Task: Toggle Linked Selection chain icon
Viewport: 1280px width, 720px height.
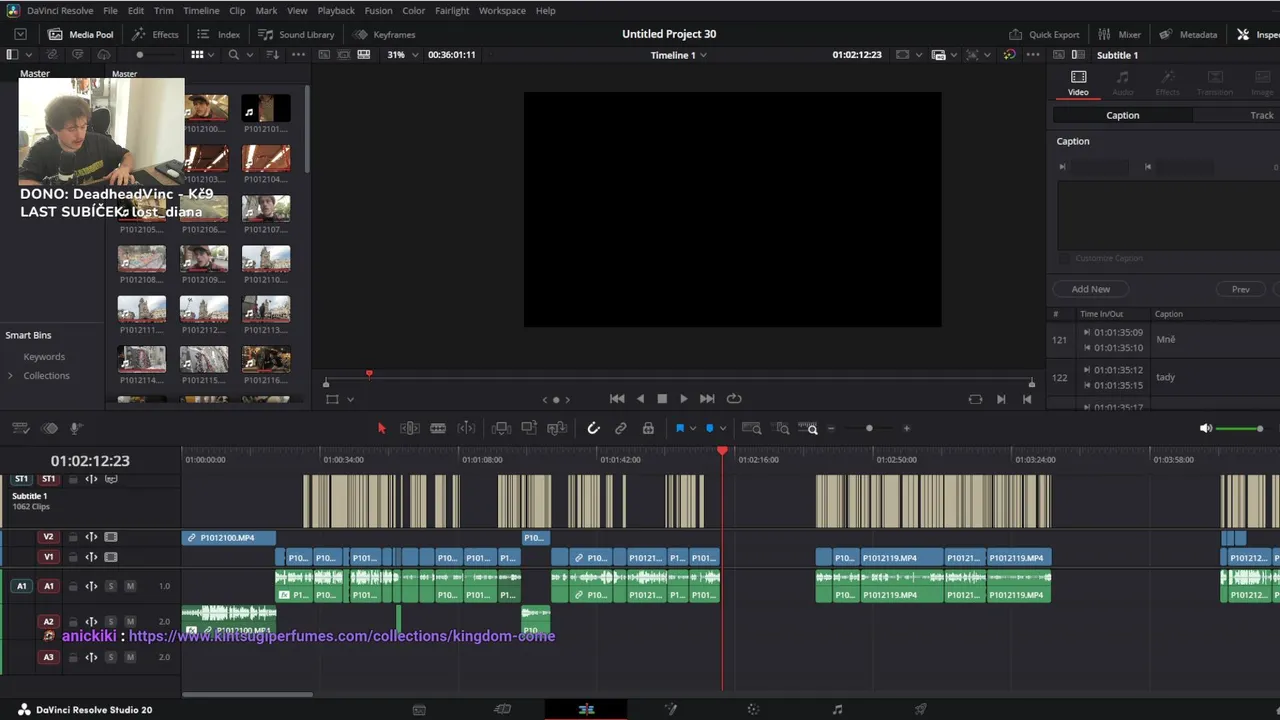Action: click(621, 428)
